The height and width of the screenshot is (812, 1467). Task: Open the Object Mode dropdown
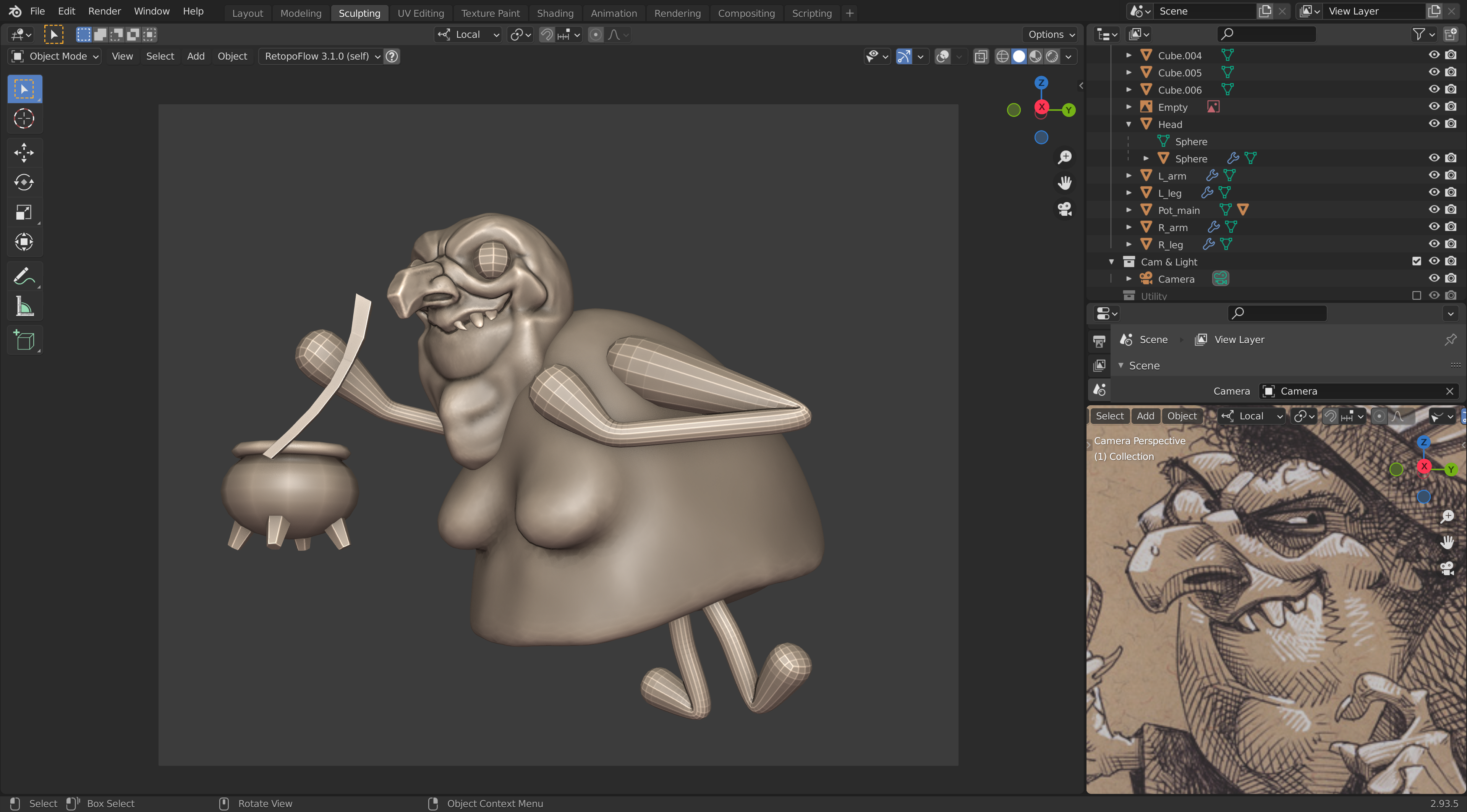[55, 56]
